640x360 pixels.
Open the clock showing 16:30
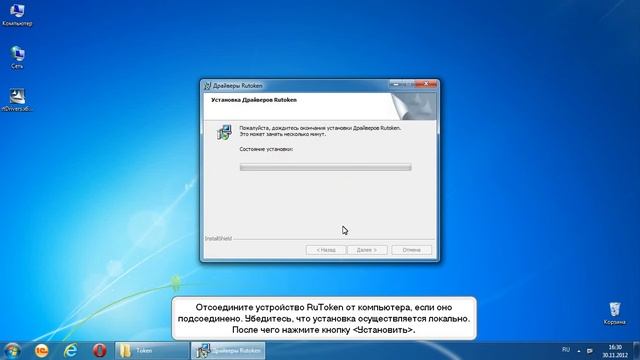tap(615, 351)
